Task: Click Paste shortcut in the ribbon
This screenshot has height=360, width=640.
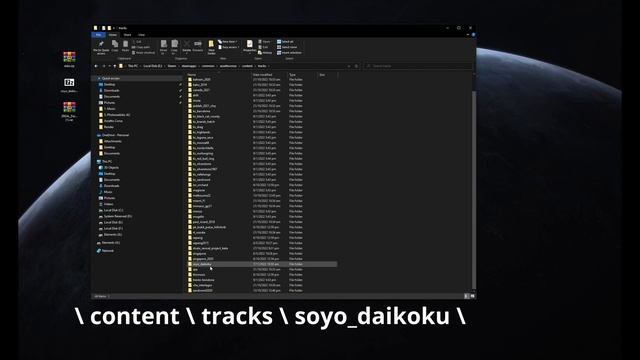Action: click(x=144, y=53)
